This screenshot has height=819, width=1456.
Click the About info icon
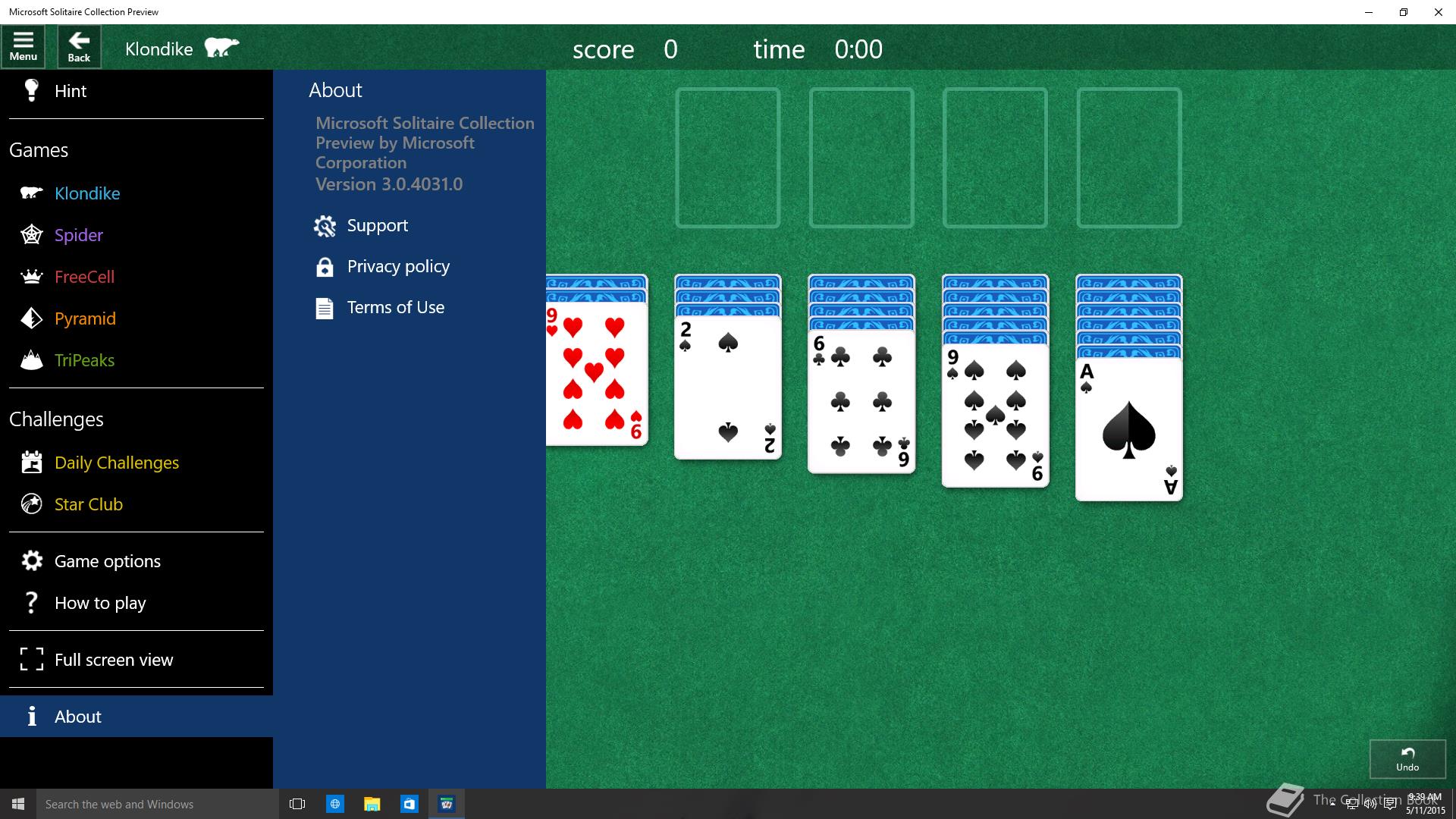pos(31,716)
